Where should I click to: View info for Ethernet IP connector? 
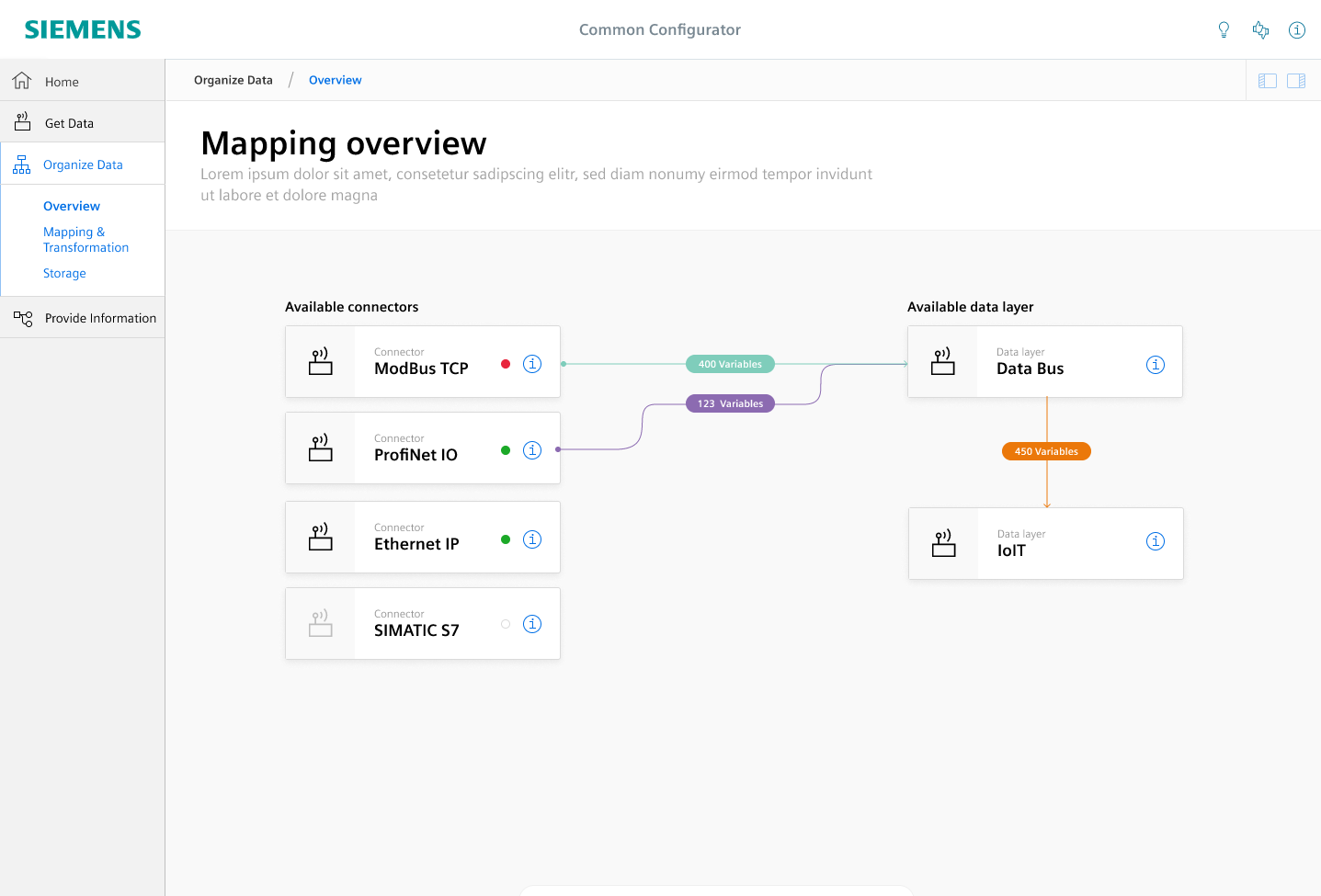click(x=532, y=539)
